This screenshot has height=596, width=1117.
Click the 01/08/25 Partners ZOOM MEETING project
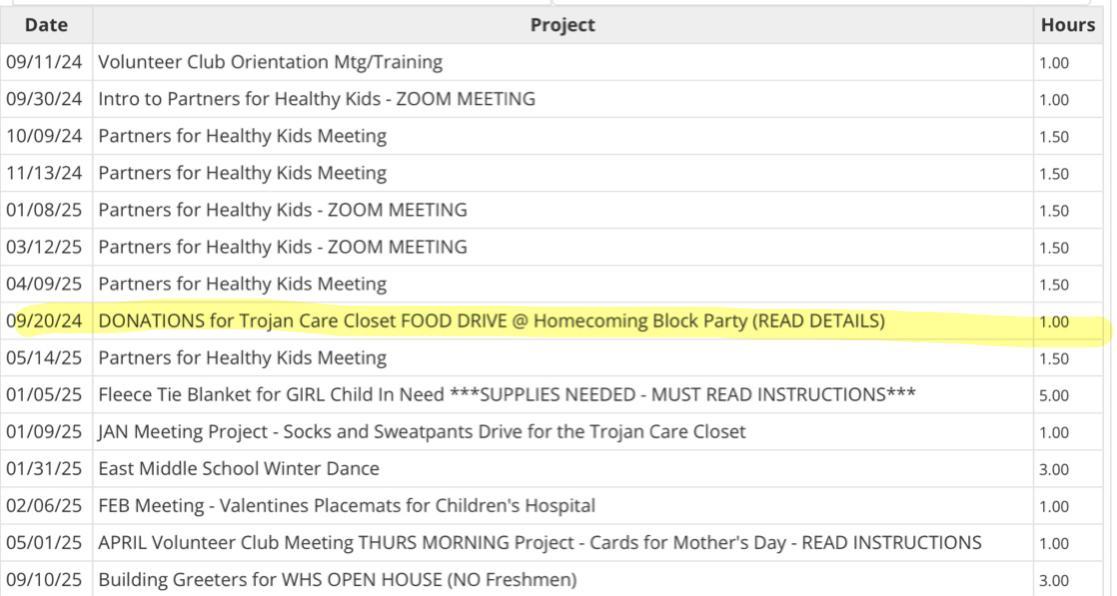coord(282,210)
